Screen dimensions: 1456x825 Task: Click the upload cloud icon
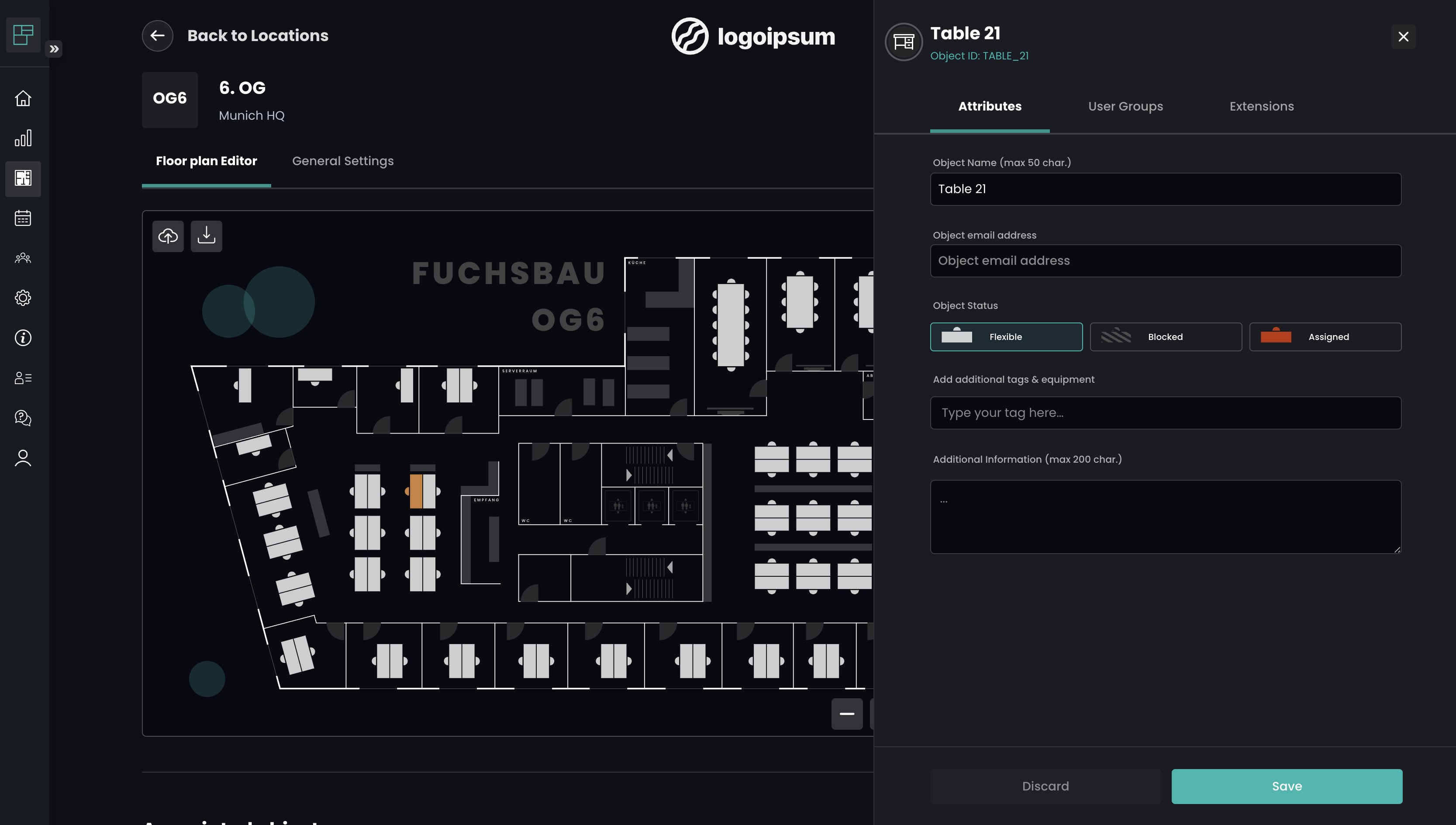168,236
